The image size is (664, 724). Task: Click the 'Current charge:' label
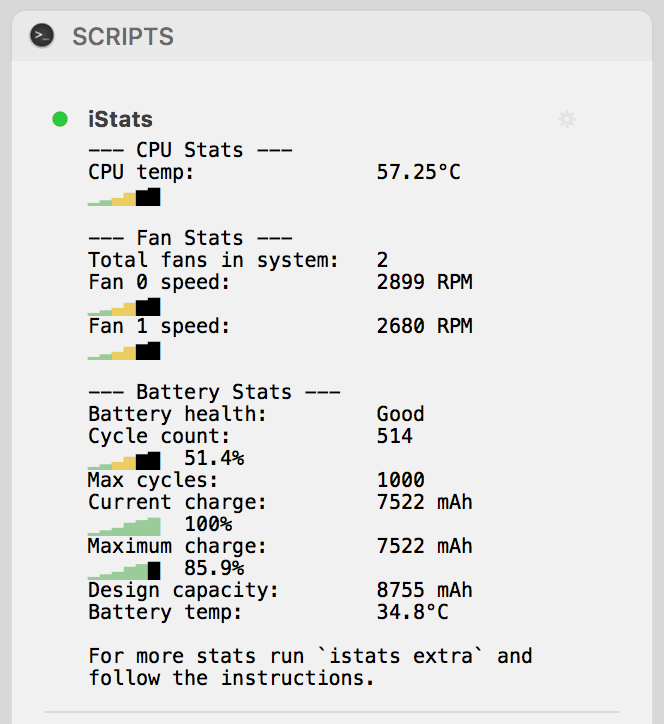coord(177,502)
